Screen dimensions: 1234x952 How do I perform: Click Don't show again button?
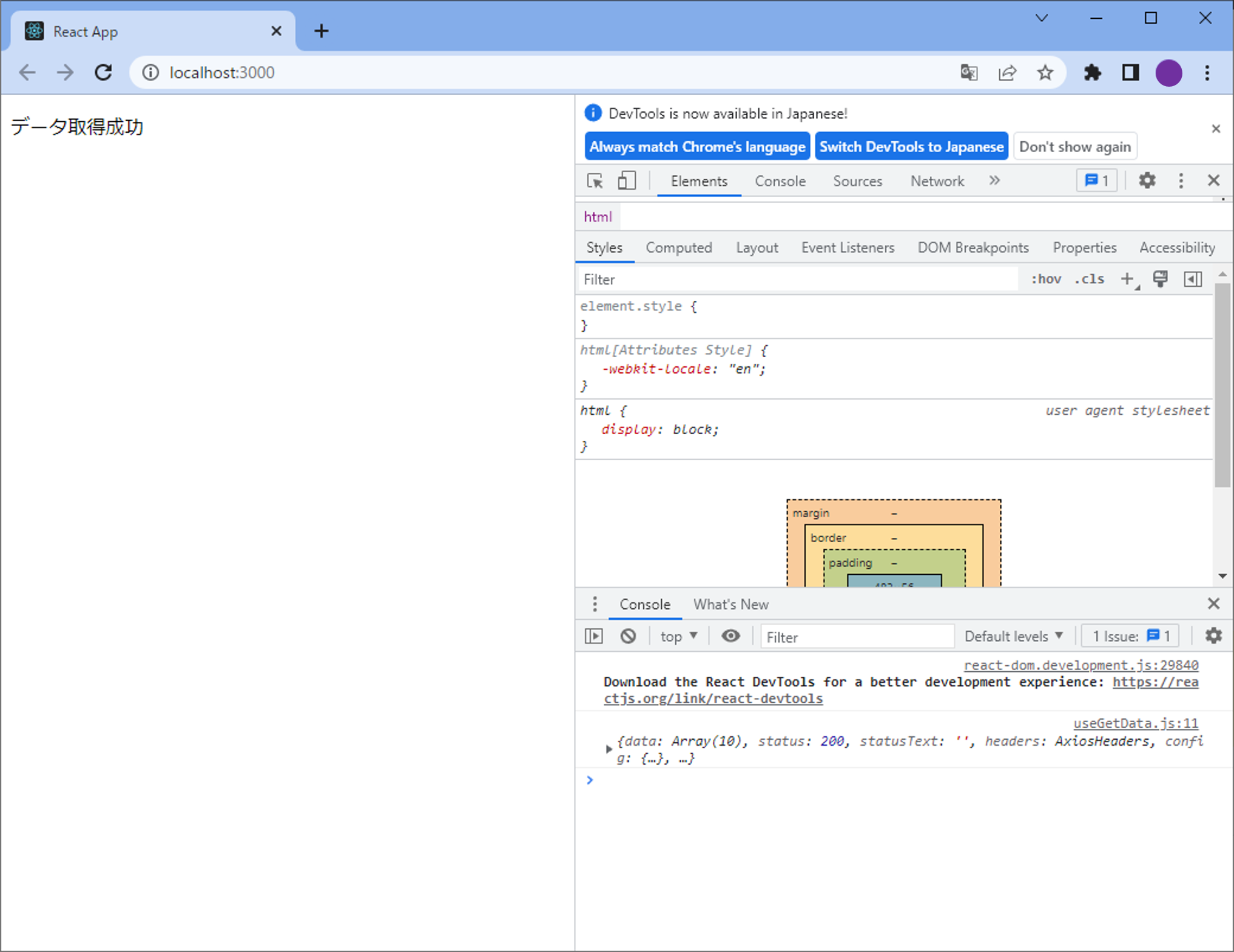click(x=1075, y=147)
